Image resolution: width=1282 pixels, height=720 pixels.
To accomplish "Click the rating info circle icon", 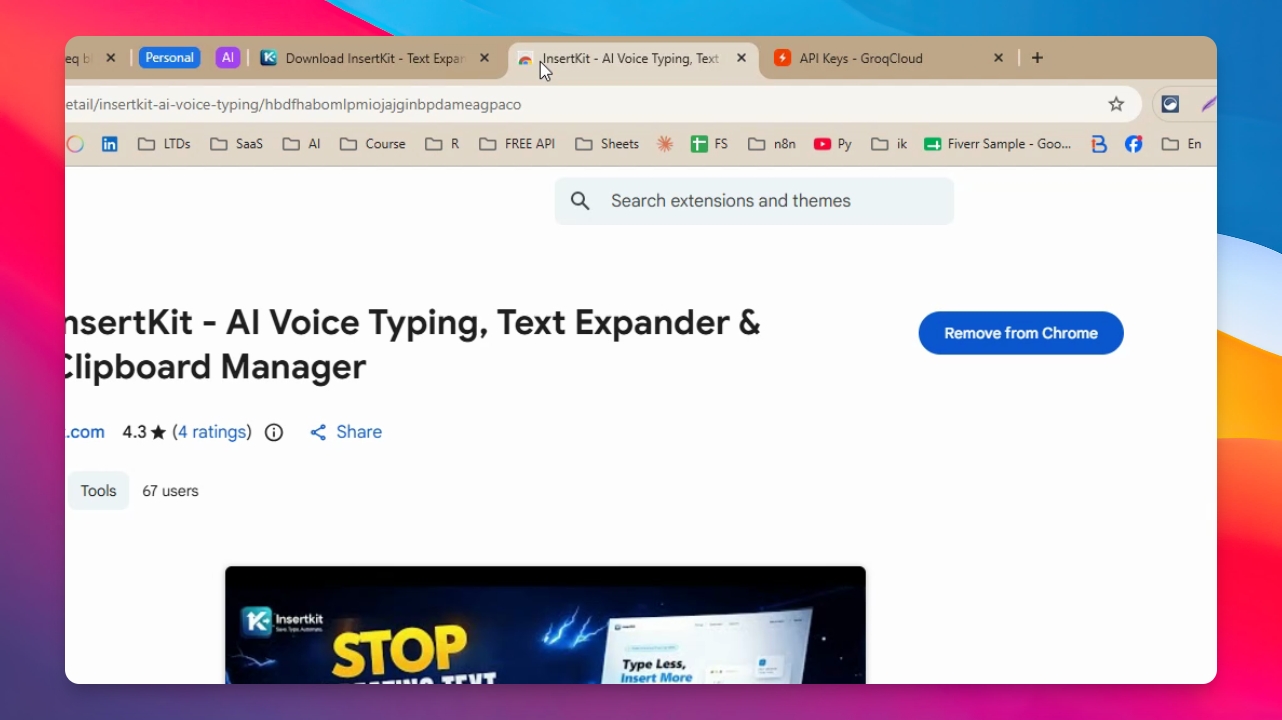I will pos(274,432).
